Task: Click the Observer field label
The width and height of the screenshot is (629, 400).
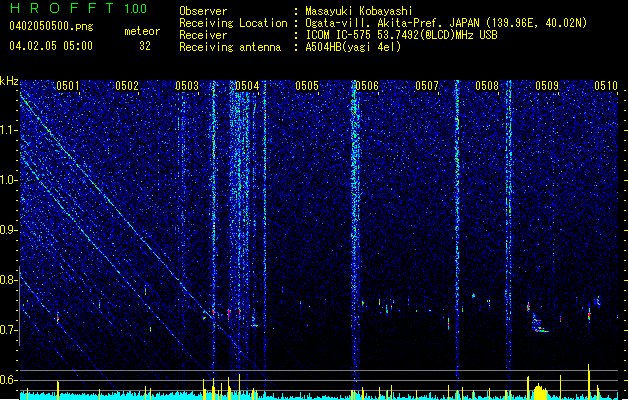Action: click(203, 11)
